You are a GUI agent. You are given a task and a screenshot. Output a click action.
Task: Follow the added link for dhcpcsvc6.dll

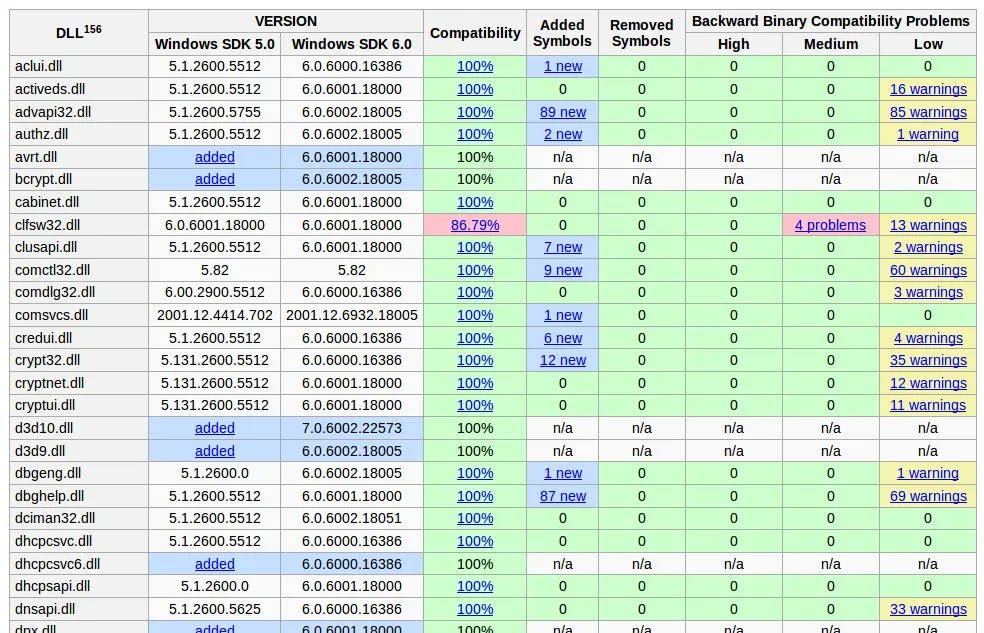coord(215,563)
